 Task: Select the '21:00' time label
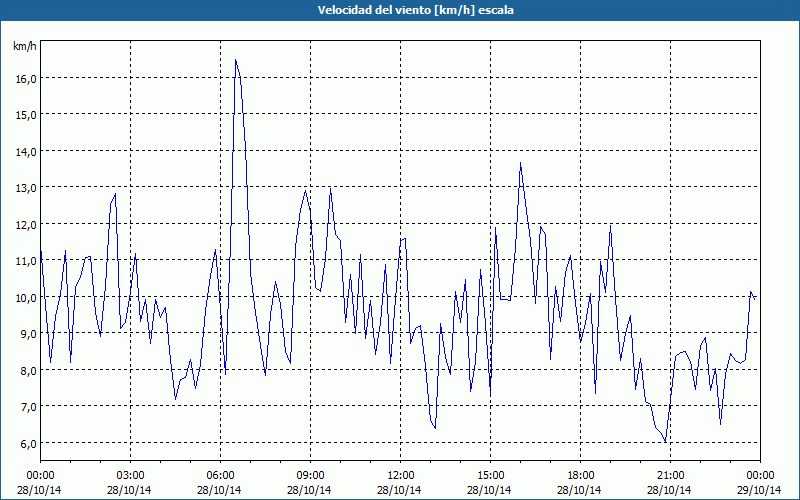coord(670,476)
